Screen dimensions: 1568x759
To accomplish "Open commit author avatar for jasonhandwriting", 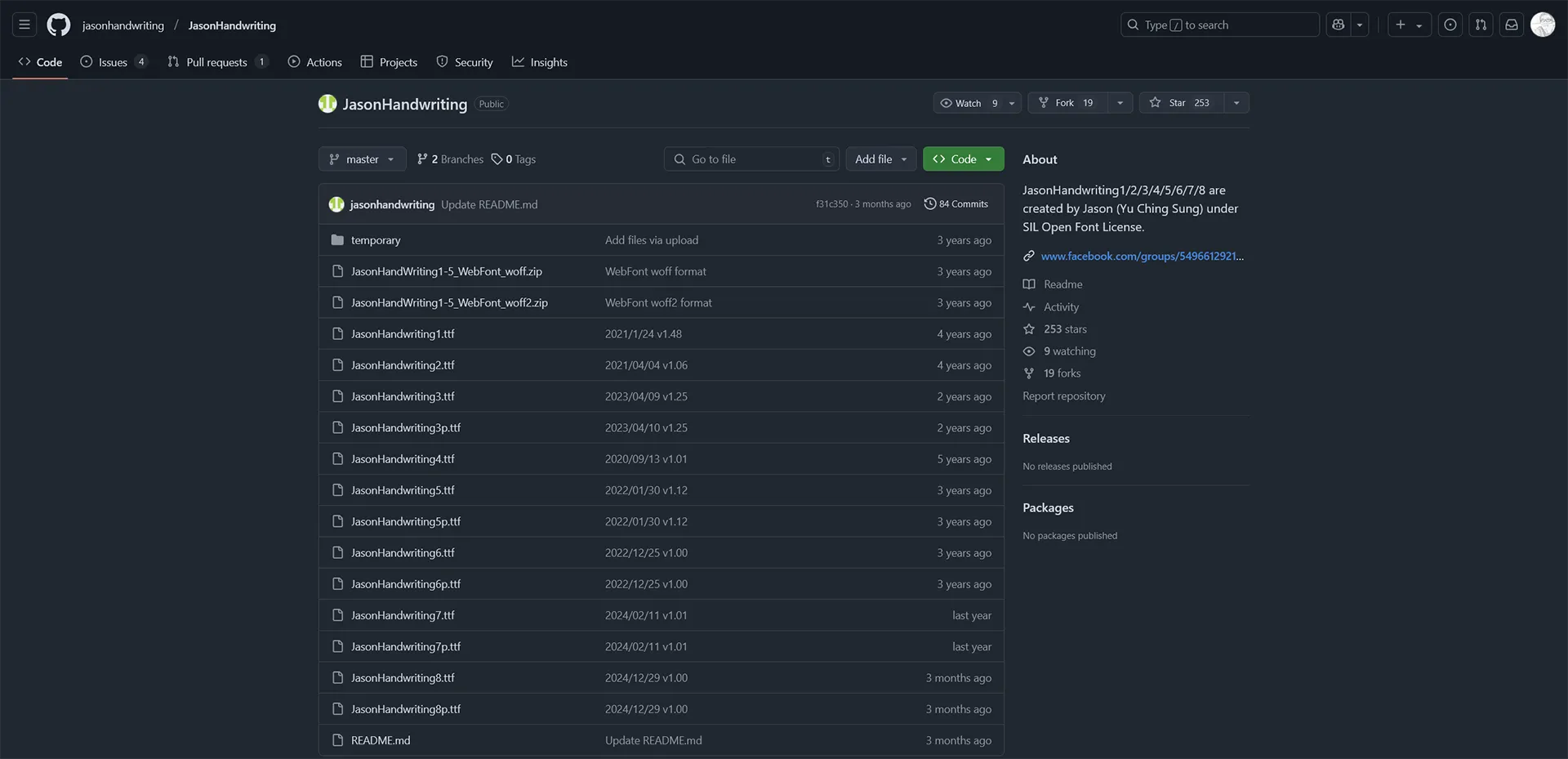I will tap(336, 204).
